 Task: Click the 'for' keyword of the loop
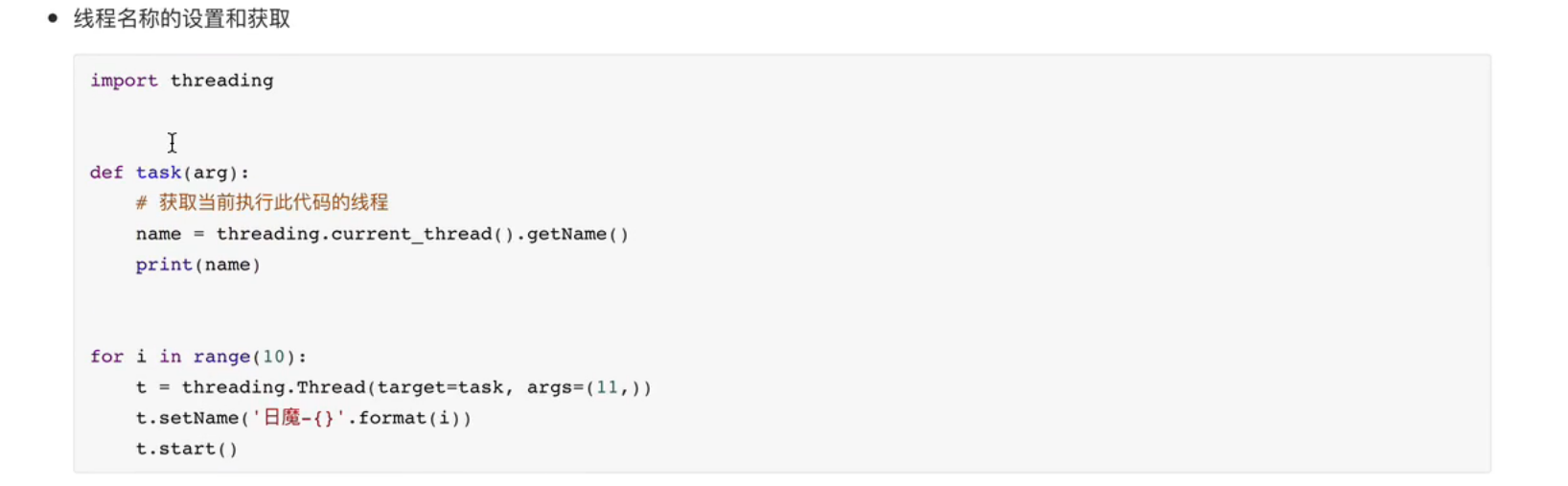point(106,357)
